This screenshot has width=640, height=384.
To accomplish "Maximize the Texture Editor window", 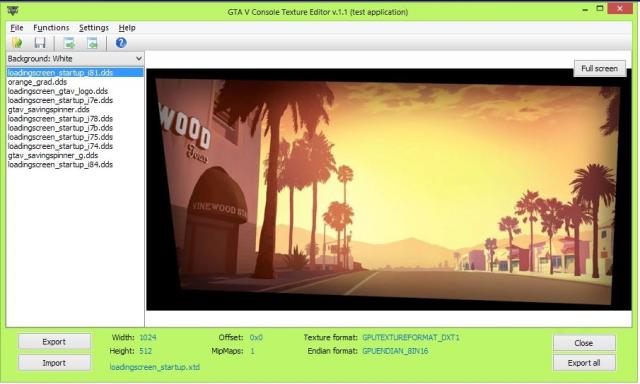I will [600, 8].
